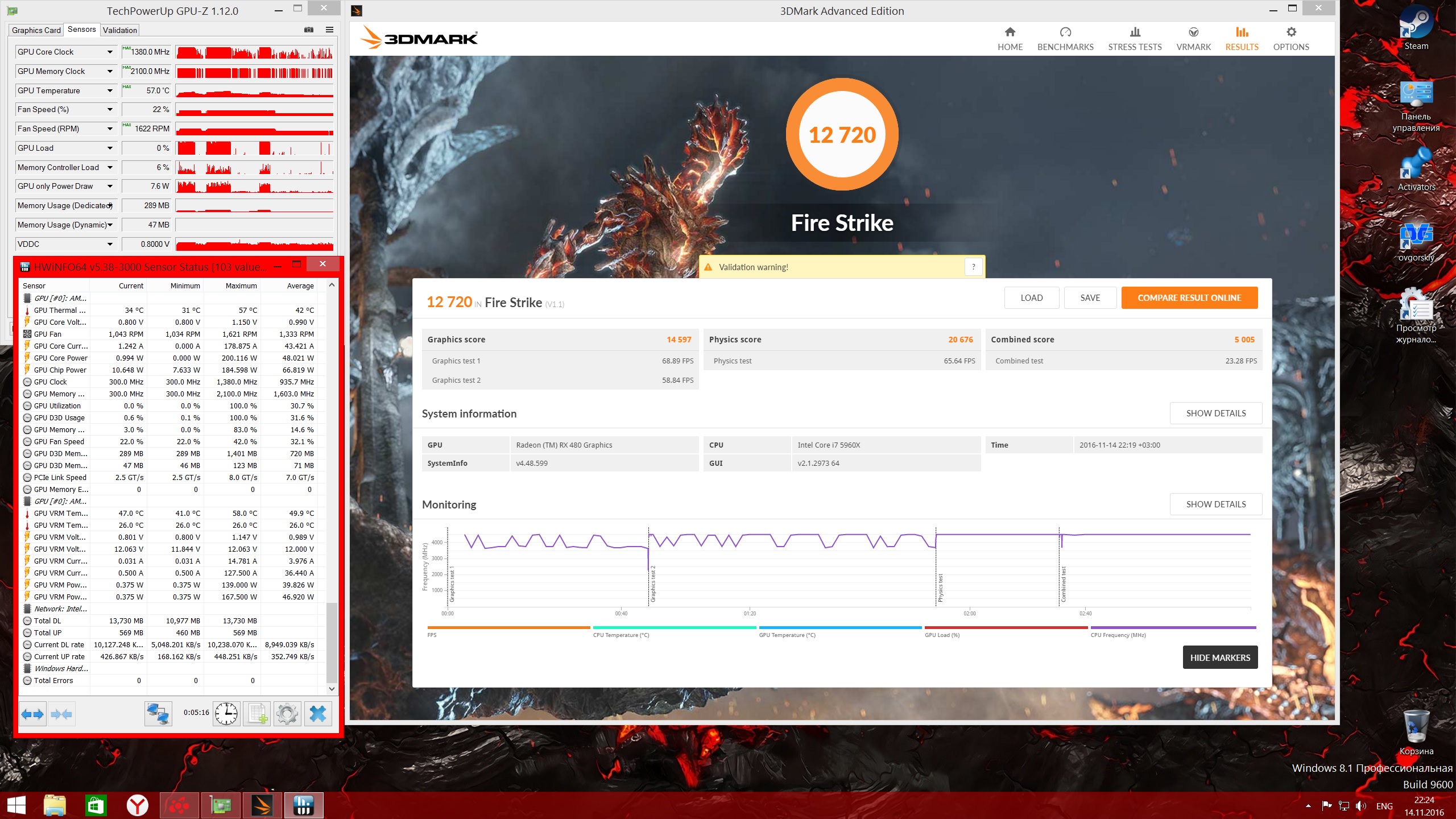Open the GPU Temperature dropdown arrow
This screenshot has height=819, width=1456.
tap(110, 90)
